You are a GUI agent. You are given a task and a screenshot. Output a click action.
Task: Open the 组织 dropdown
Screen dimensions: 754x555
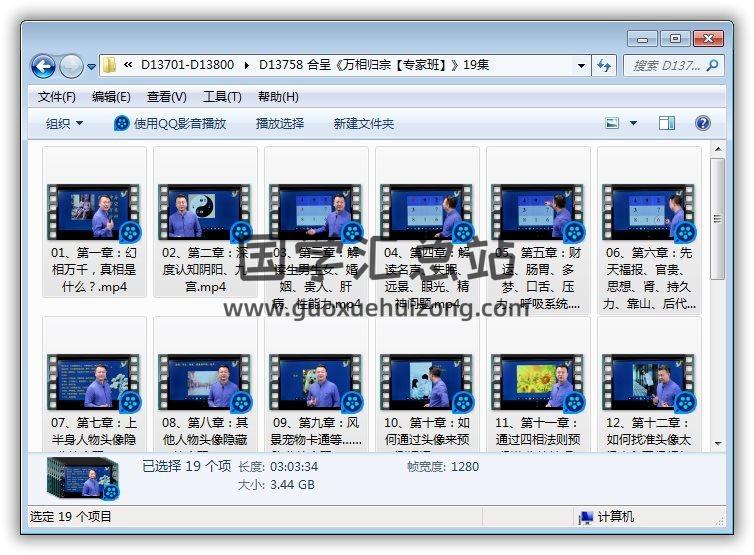point(64,124)
